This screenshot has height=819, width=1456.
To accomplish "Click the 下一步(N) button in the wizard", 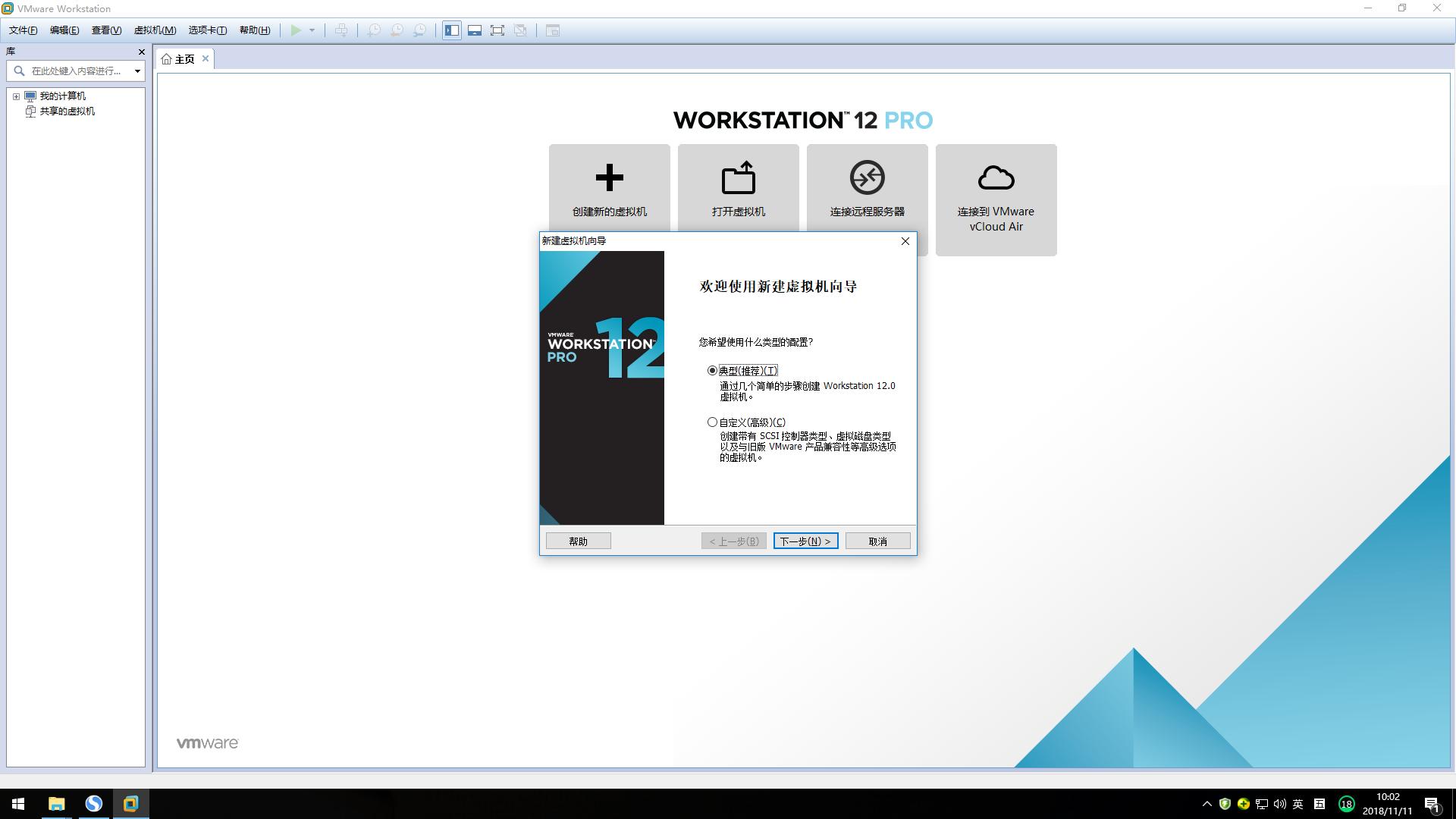I will tap(805, 541).
